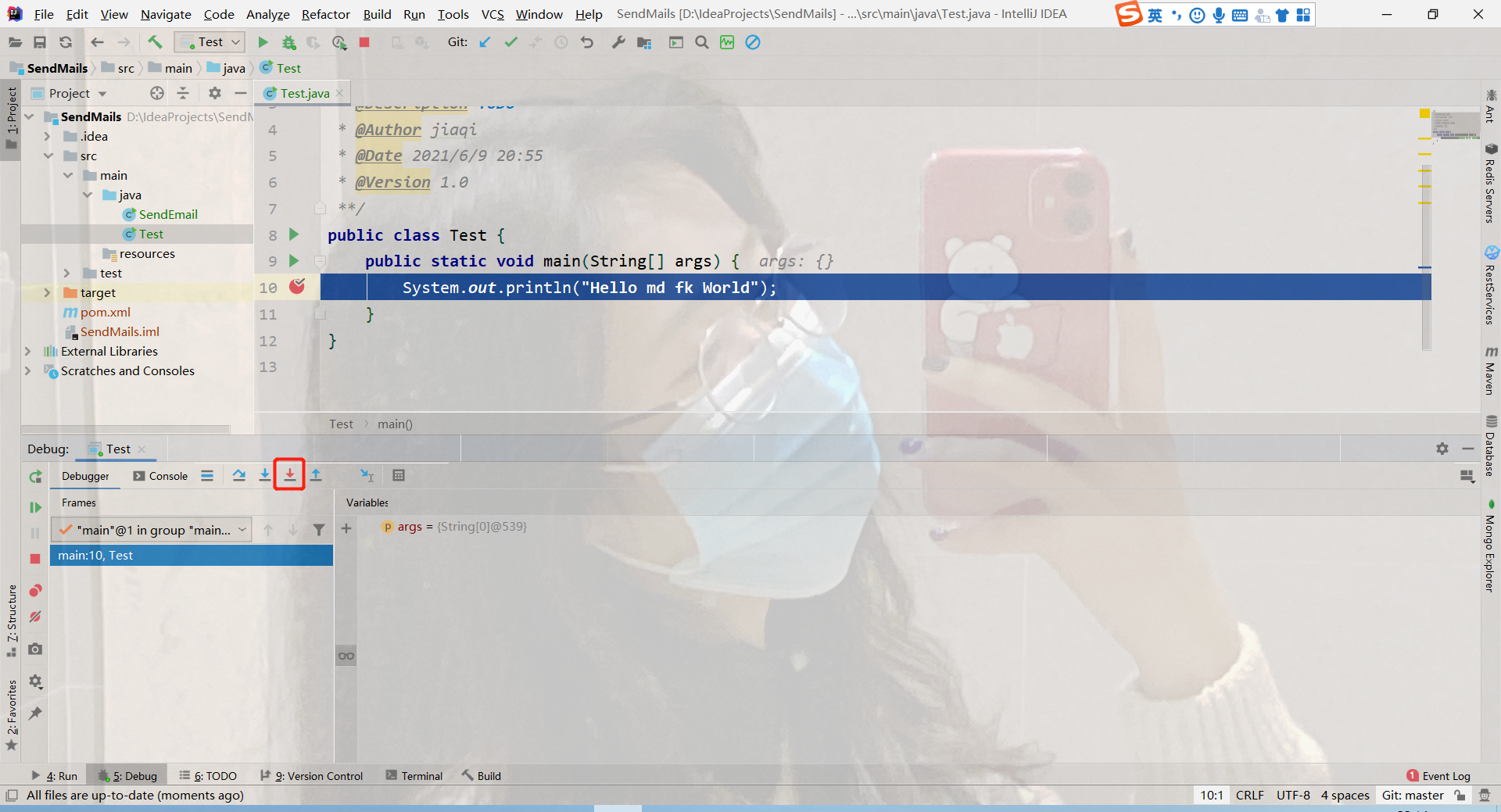Click Run to Cursor icon
This screenshot has width=1501, height=812.
coord(367,475)
